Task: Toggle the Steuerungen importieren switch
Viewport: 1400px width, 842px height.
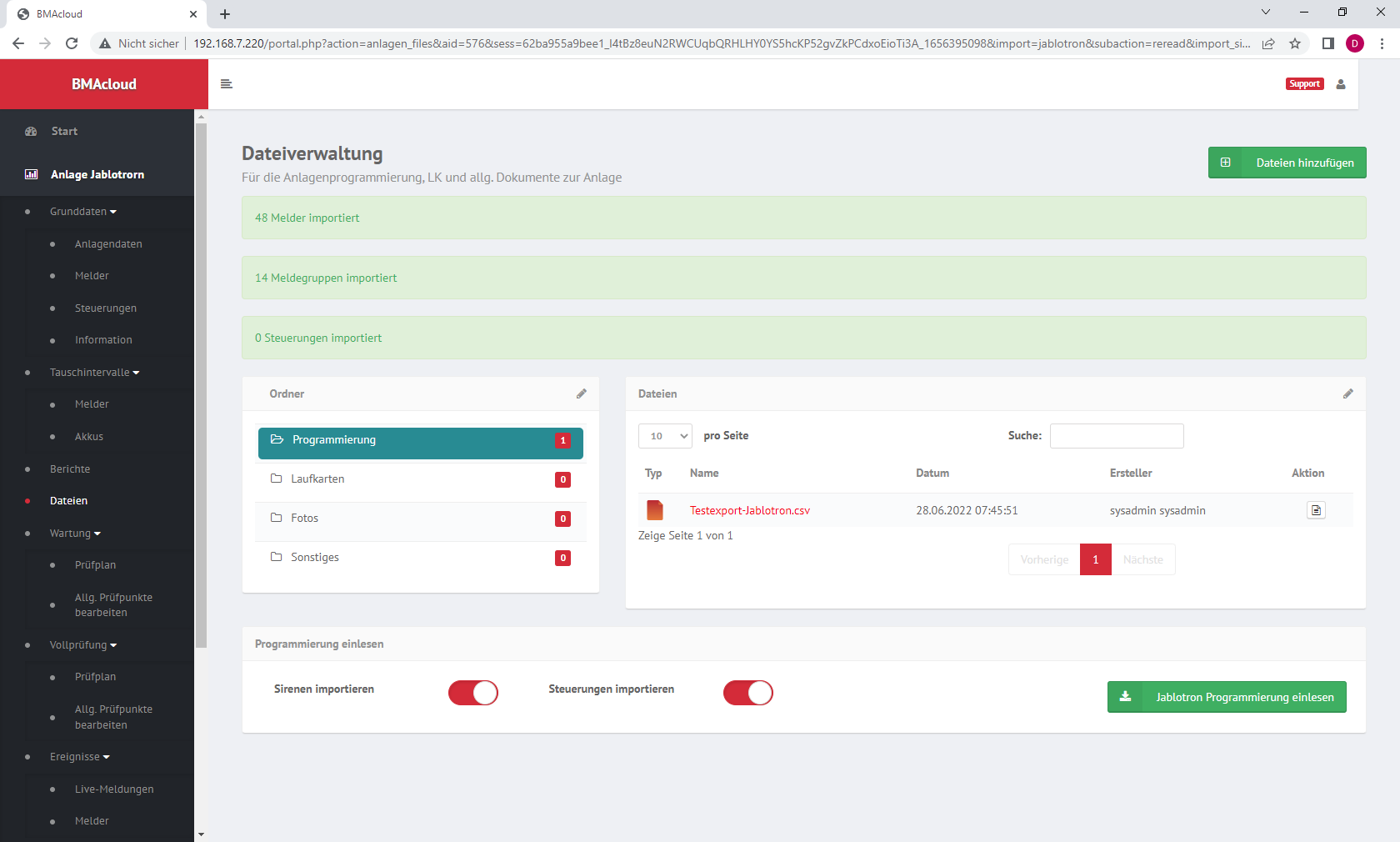Action: point(748,693)
